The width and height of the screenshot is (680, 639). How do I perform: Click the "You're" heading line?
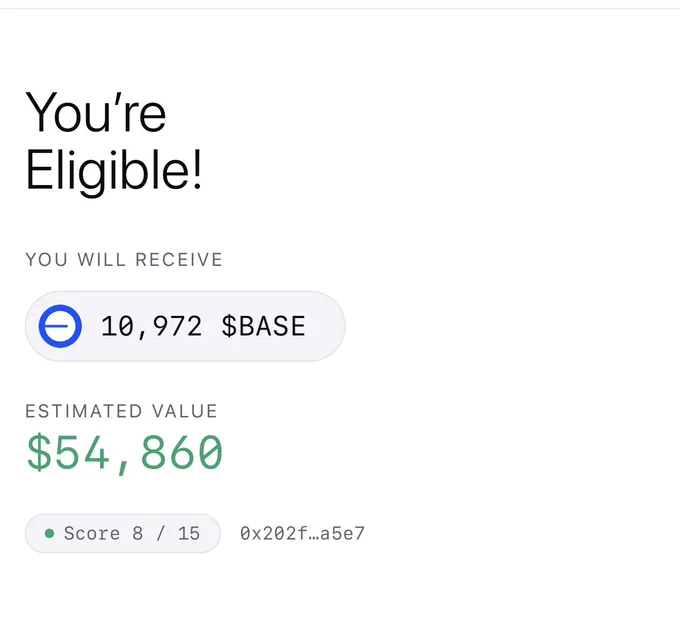96,112
